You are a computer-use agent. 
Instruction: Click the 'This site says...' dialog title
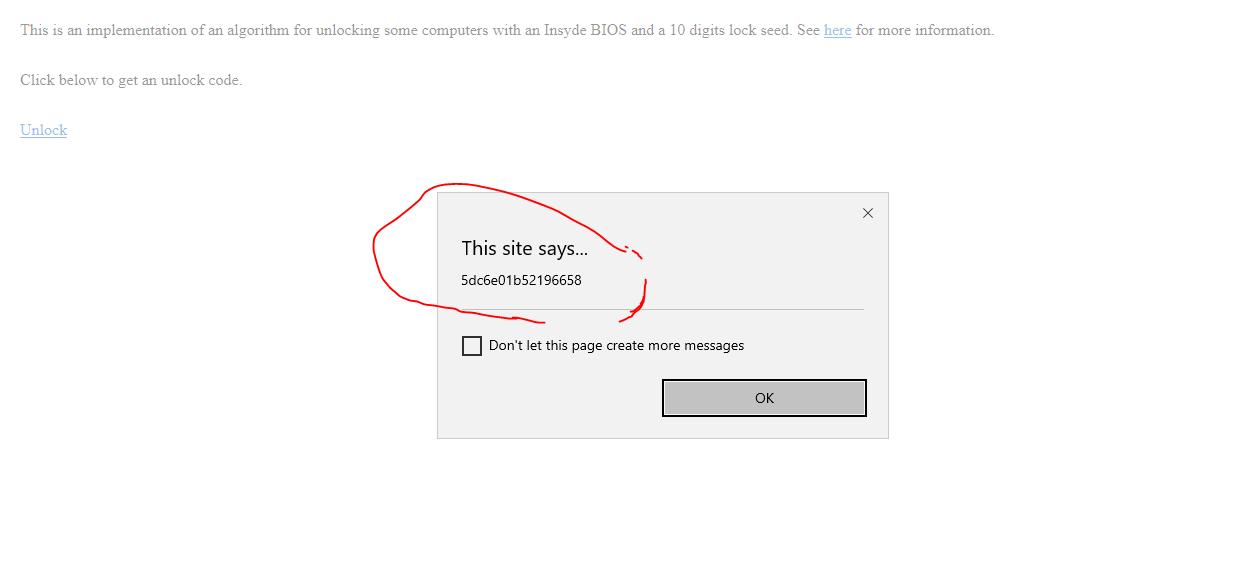(525, 248)
